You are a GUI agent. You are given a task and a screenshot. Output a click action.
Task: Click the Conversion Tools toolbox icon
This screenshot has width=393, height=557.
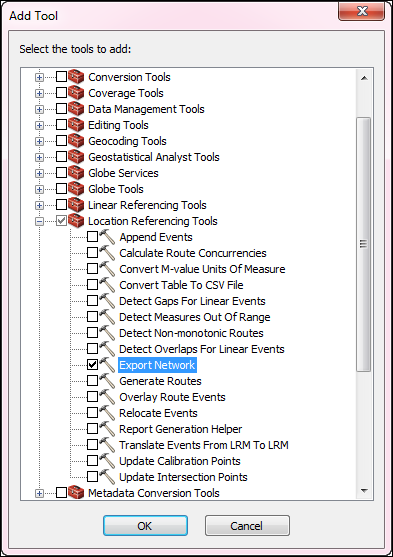[x=76, y=77]
